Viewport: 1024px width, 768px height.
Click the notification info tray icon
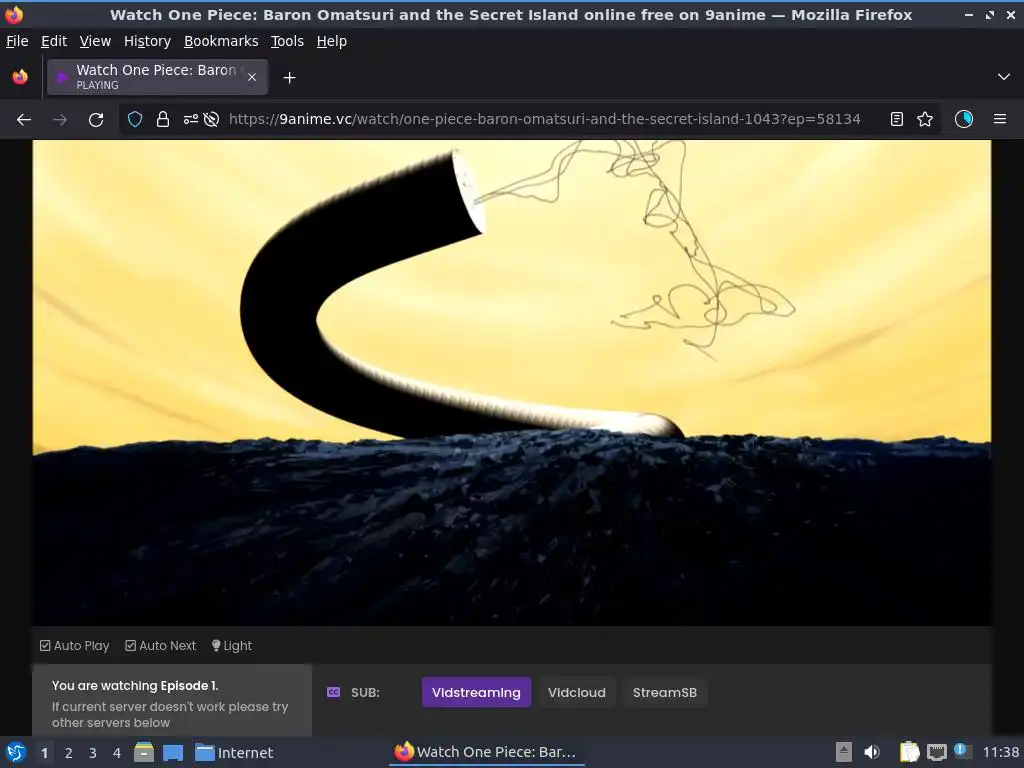960,750
